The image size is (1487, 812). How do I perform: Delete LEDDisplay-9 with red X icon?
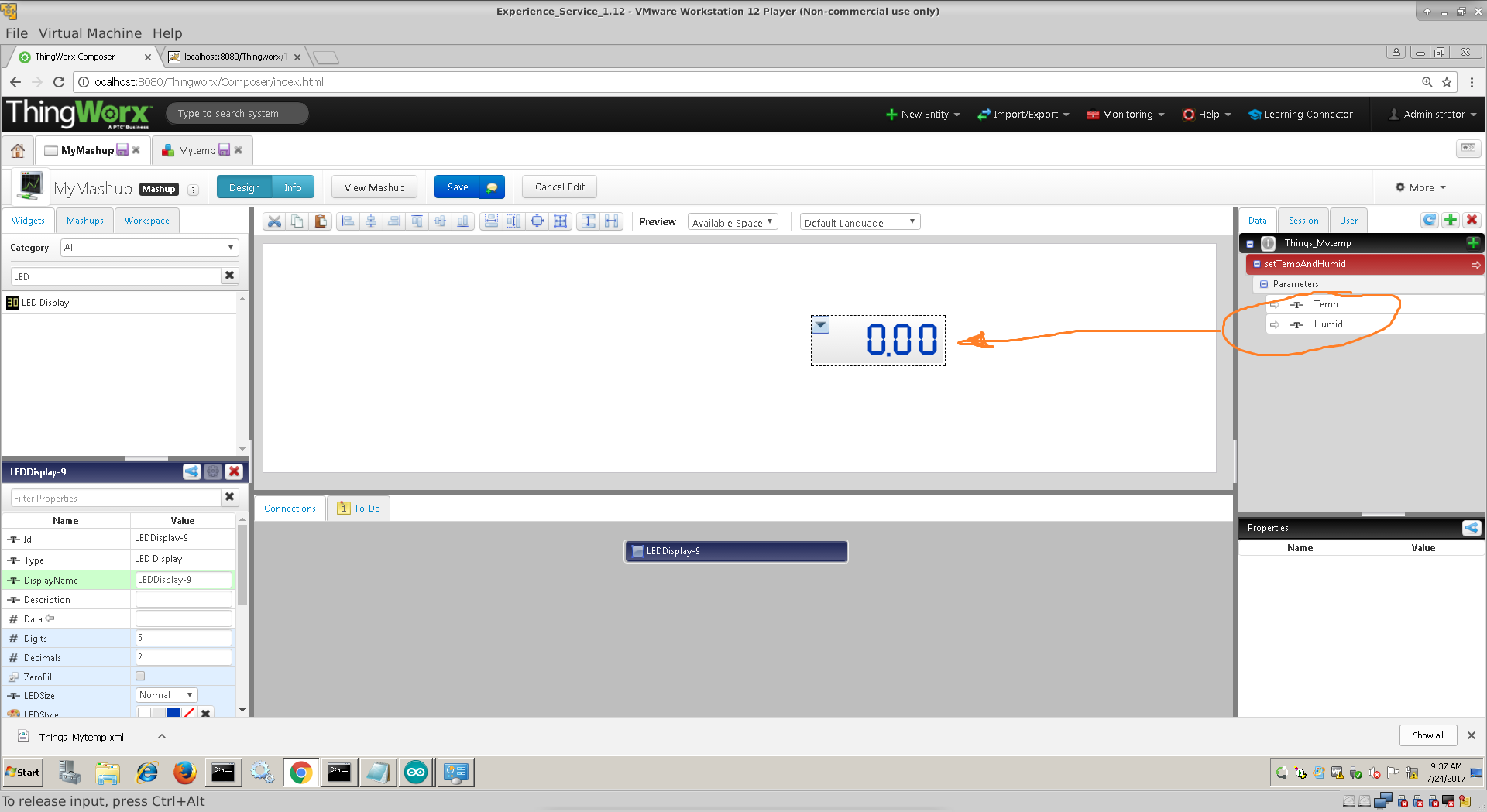coord(235,471)
